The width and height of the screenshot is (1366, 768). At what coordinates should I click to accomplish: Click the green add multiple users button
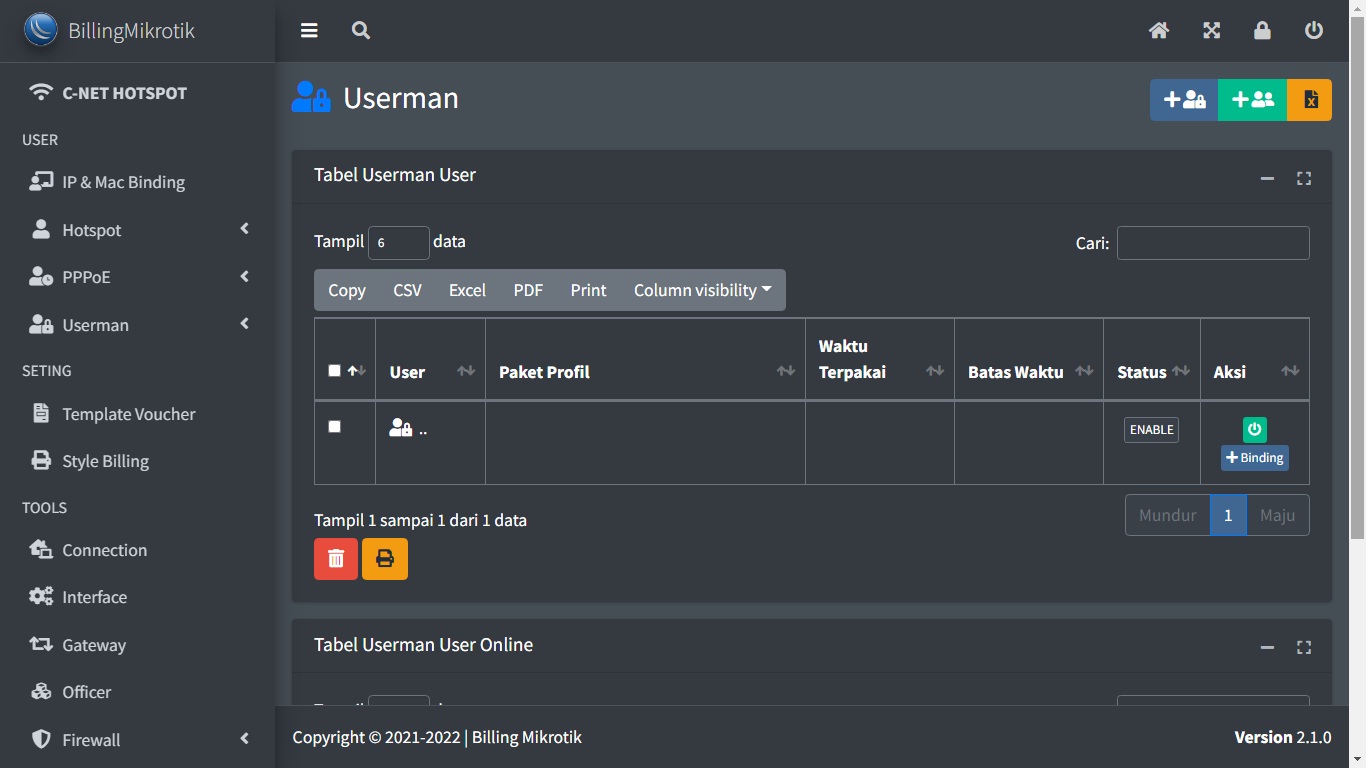click(x=1252, y=100)
